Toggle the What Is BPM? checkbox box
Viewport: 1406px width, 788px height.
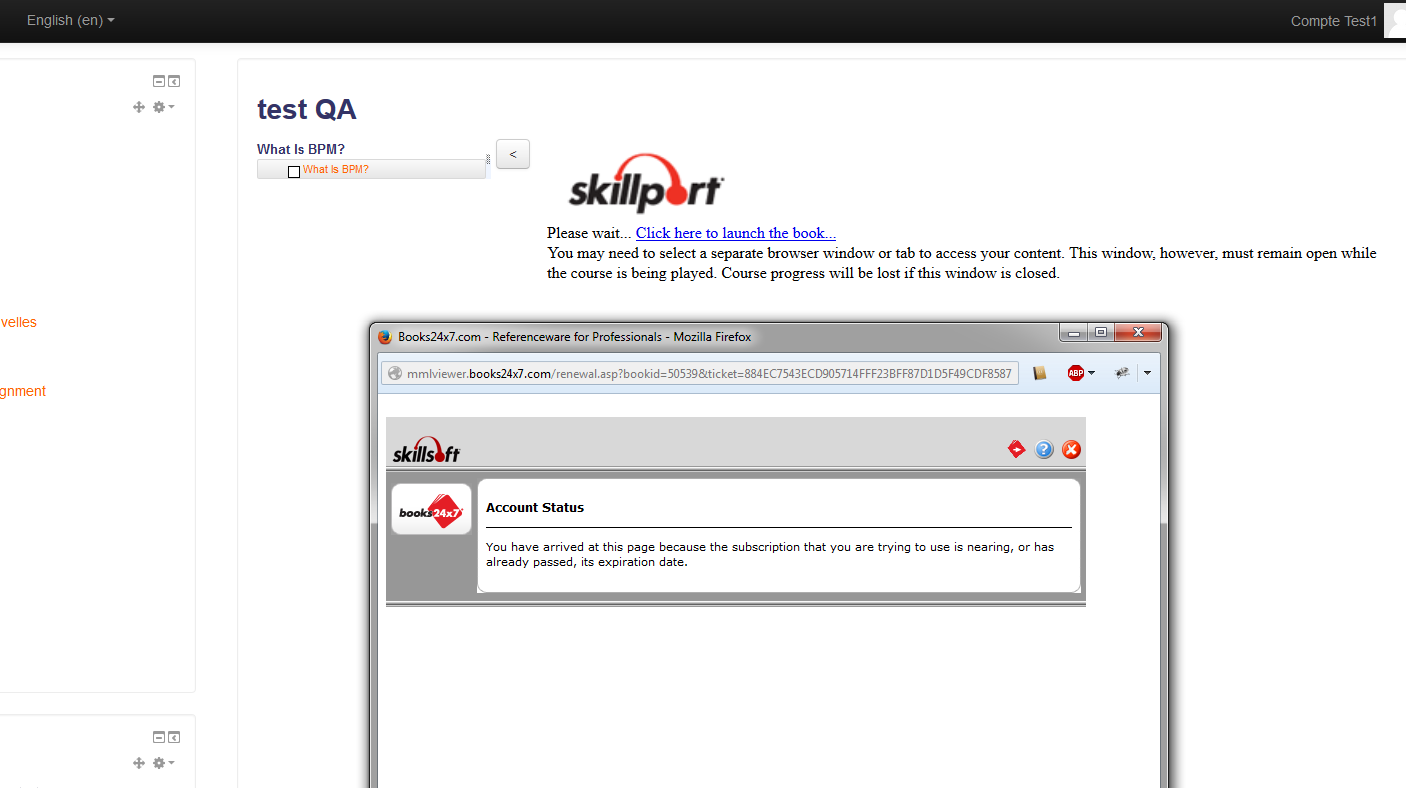[x=294, y=172]
